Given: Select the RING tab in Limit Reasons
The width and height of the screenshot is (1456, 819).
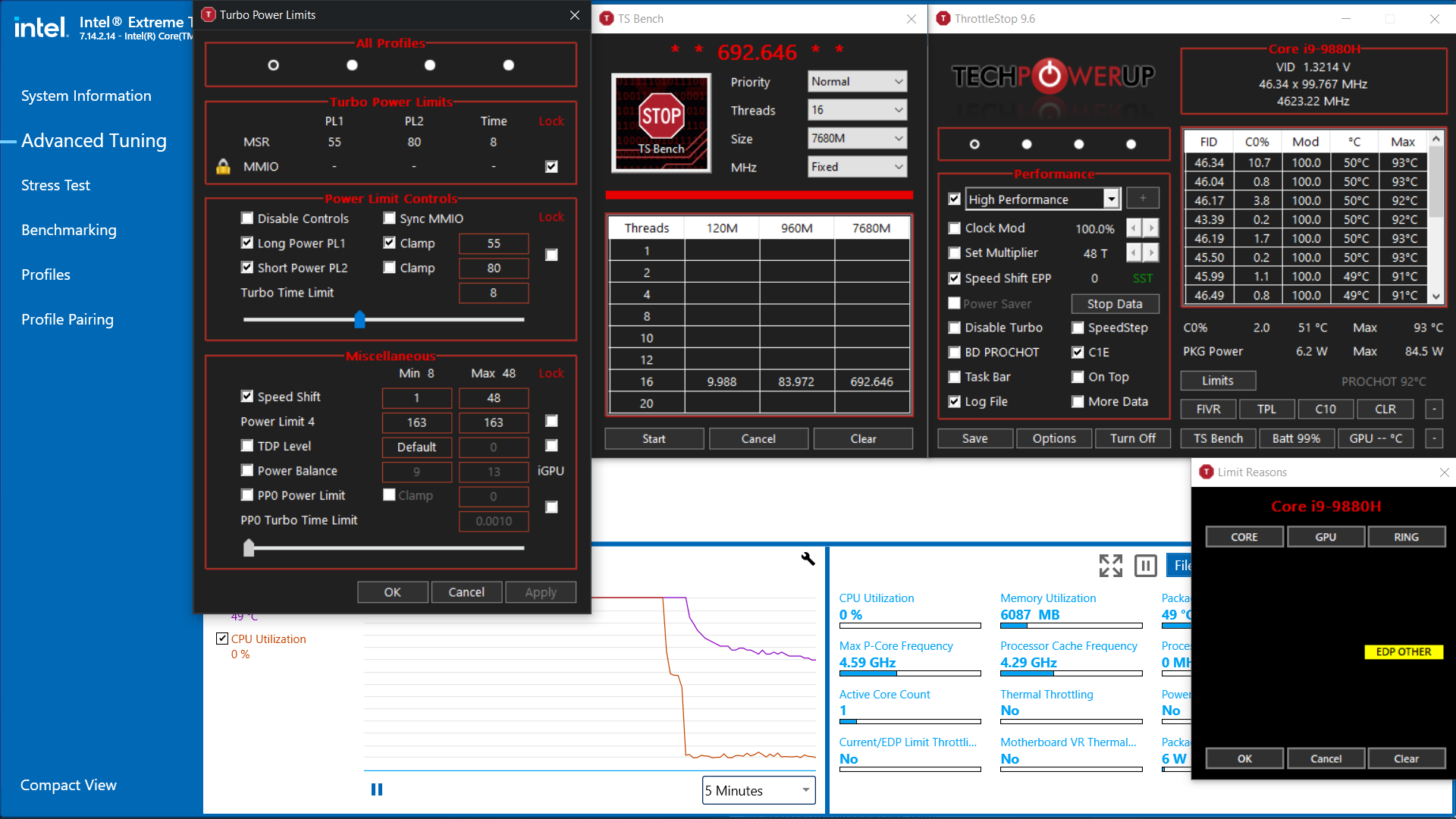Looking at the screenshot, I should 1406,537.
